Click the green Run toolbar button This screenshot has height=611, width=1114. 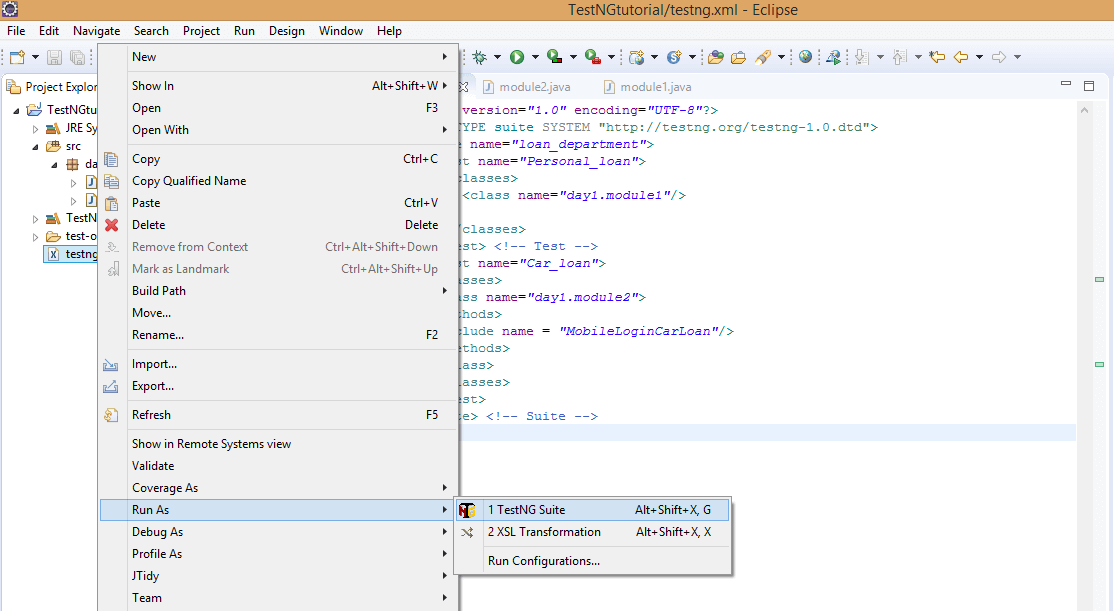pos(517,57)
